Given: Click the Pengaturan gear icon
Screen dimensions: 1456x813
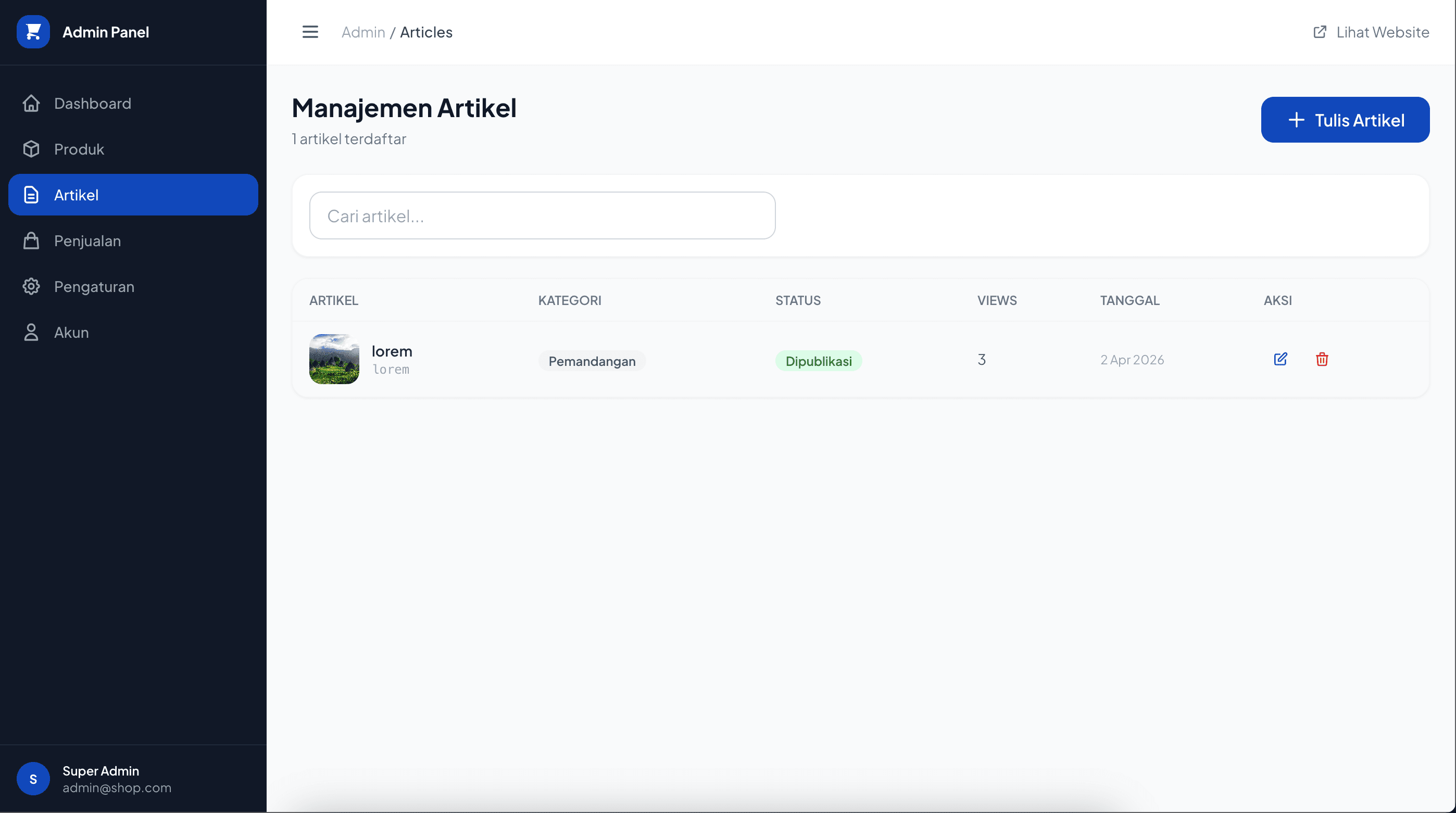Looking at the screenshot, I should click(x=31, y=286).
